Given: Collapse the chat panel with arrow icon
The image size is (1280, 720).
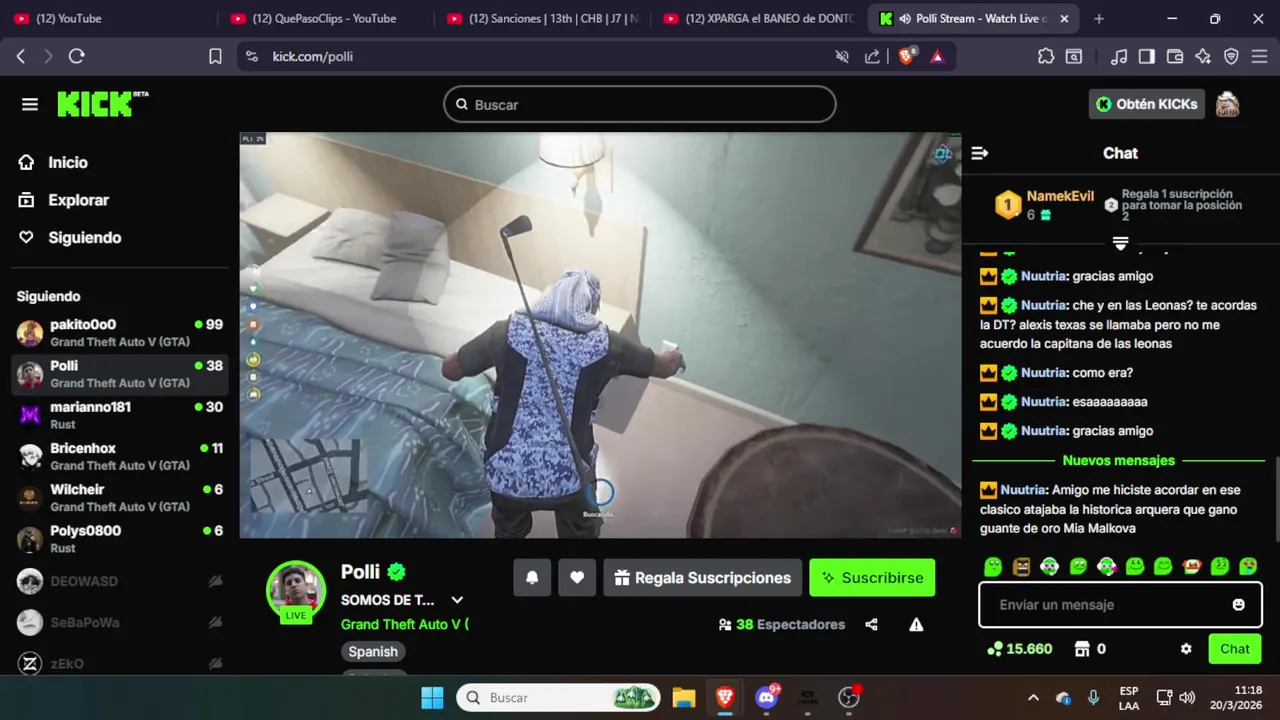Looking at the screenshot, I should pyautogui.click(x=980, y=153).
